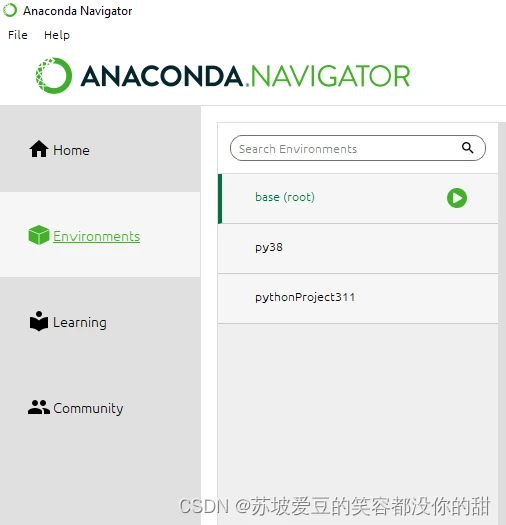506x525 pixels.
Task: Click the Community people icon
Action: 39,407
